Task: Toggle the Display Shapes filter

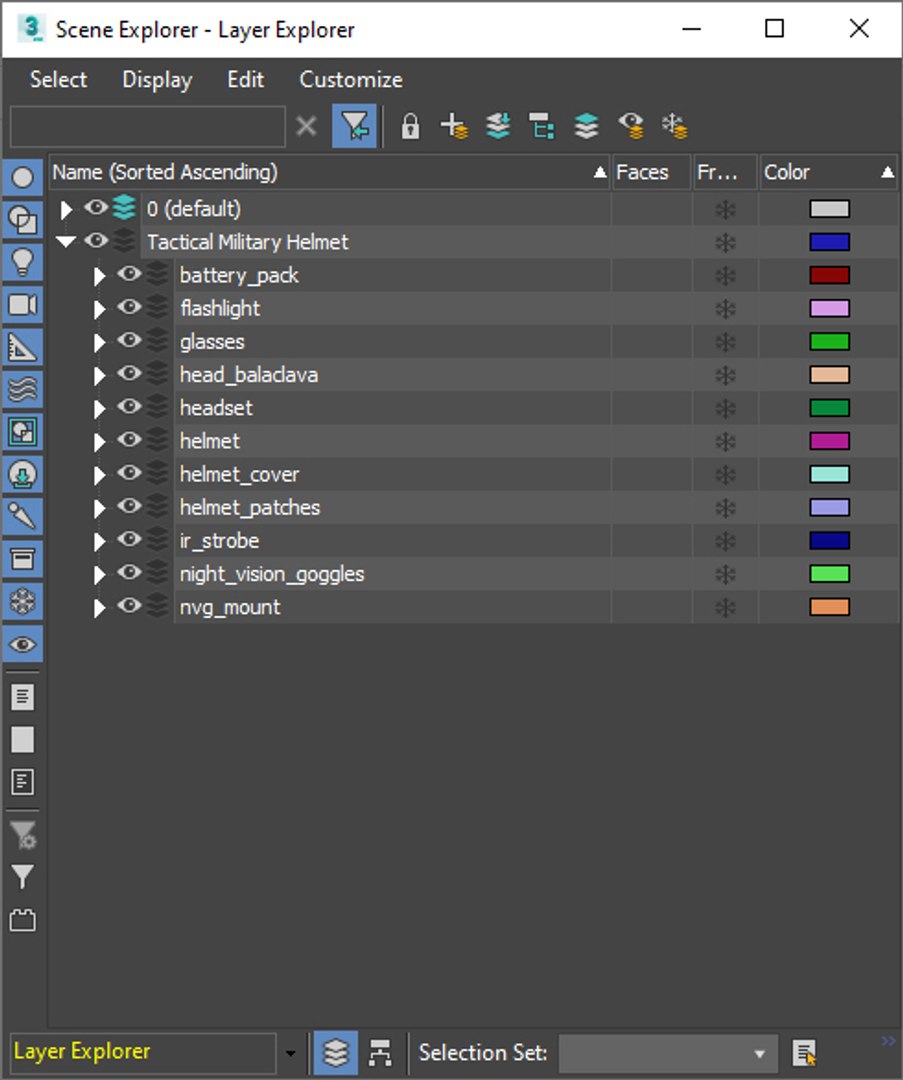Action: coord(23,220)
